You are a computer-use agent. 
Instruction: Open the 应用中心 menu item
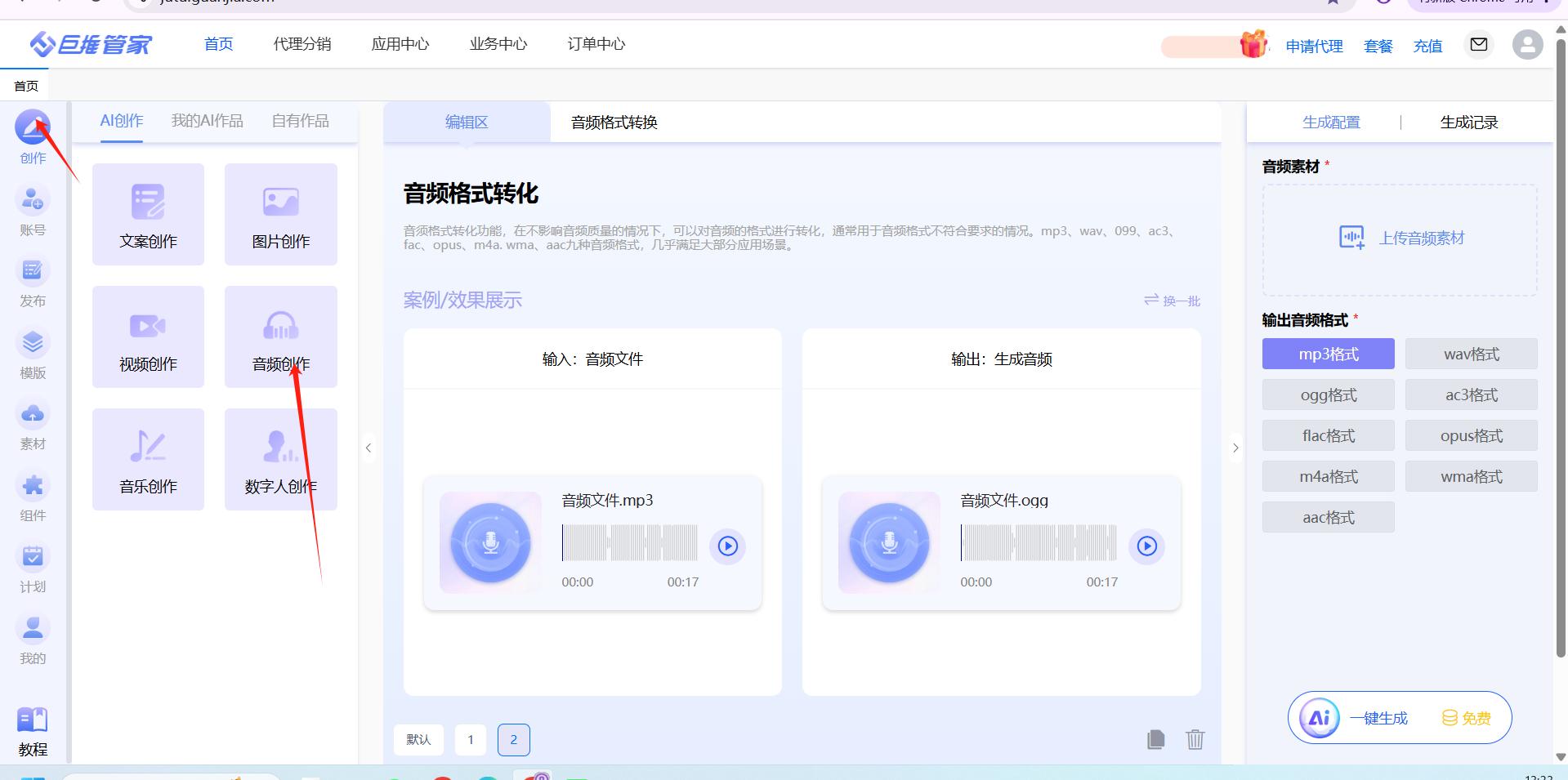400,44
